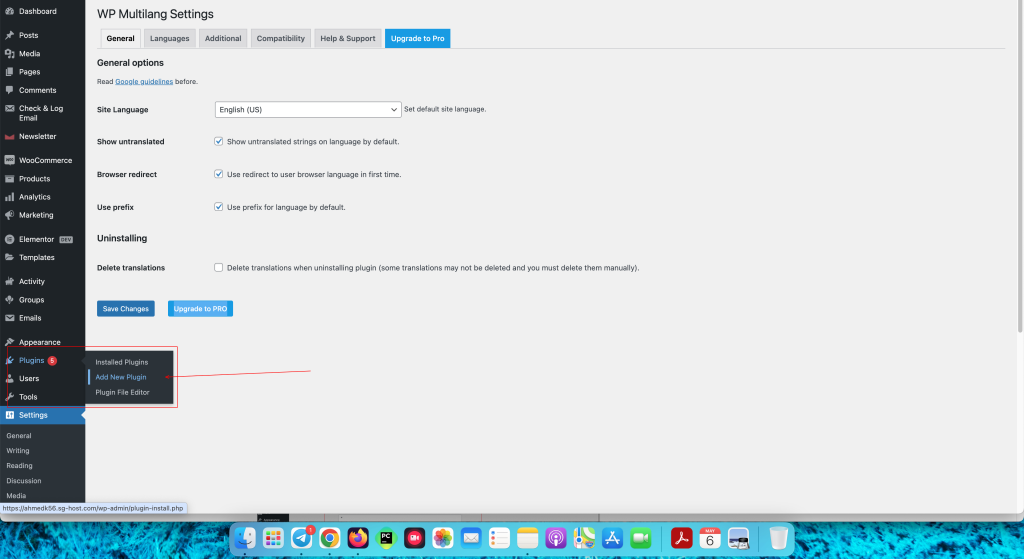This screenshot has width=1024, height=559.
Task: Click the WooCommerce logo icon
Action: 10,160
